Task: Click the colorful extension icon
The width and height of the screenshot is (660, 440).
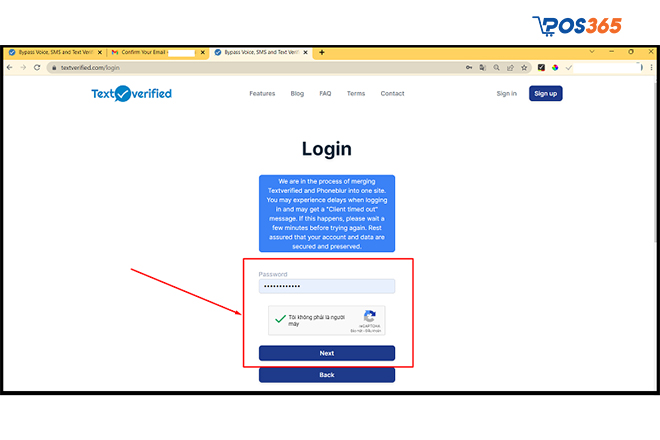Action: (555, 67)
